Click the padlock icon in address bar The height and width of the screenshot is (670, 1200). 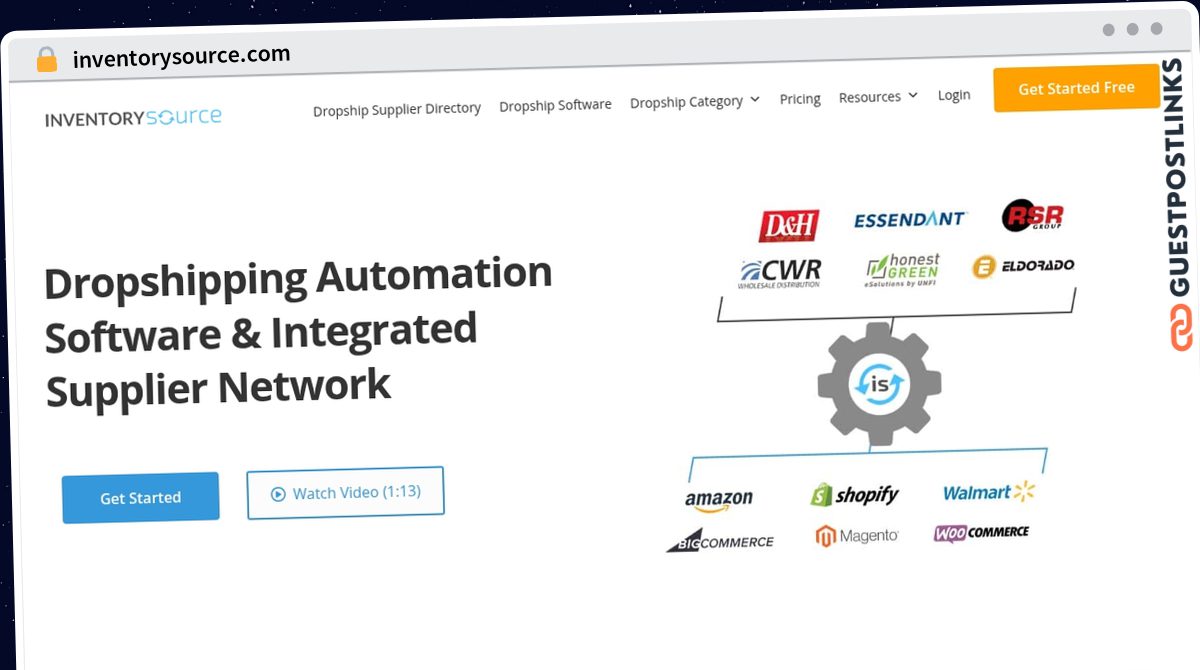[46, 60]
